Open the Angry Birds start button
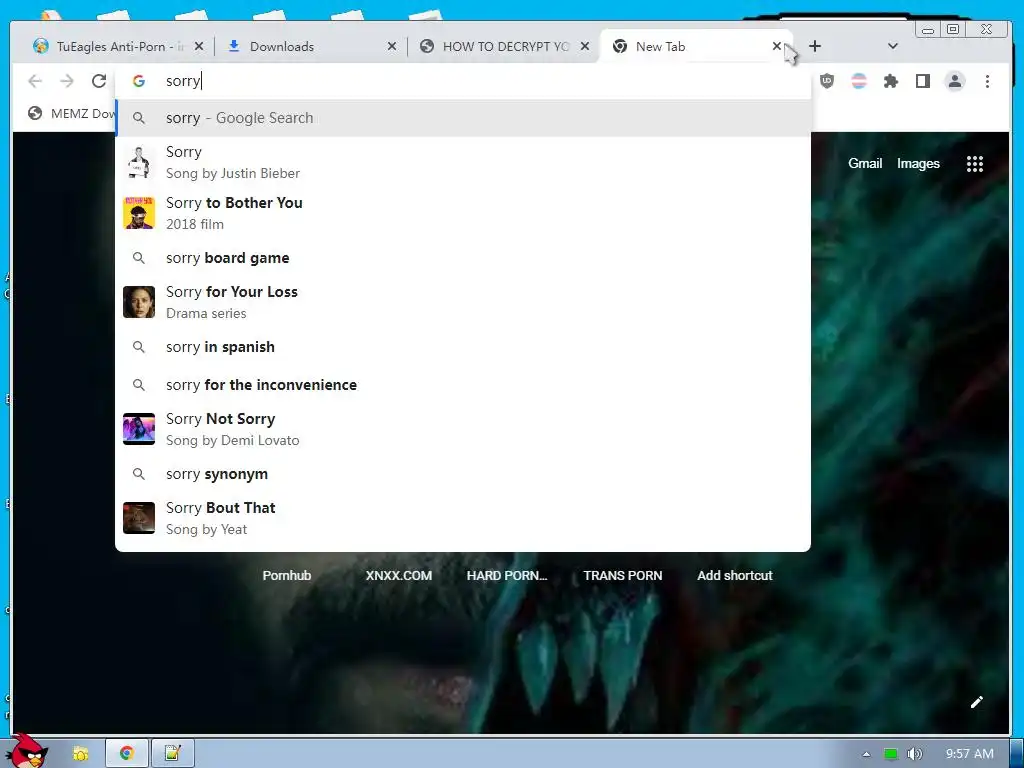This screenshot has width=1024, height=768. pos(26,751)
